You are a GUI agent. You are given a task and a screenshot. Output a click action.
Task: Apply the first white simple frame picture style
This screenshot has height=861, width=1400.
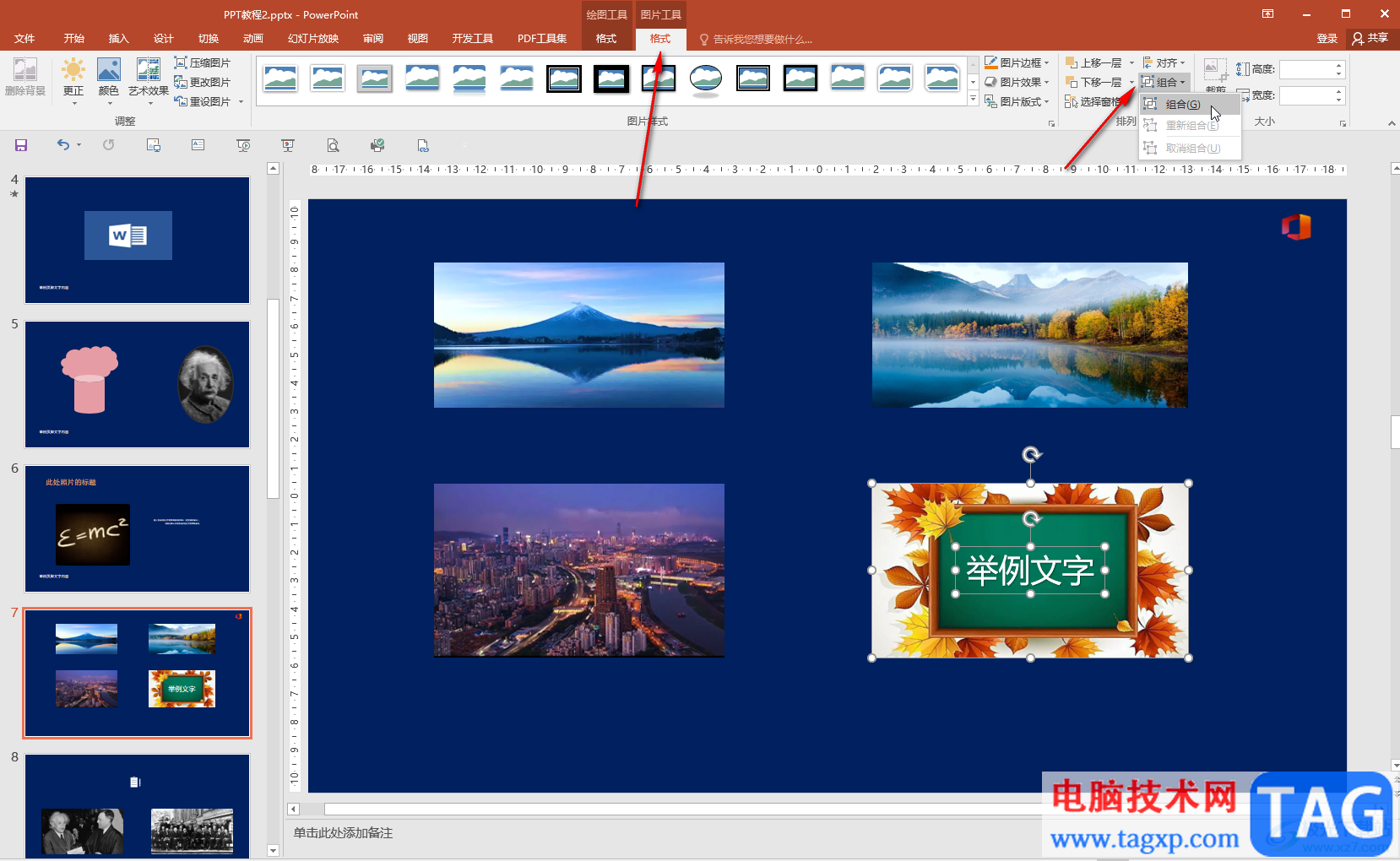tap(280, 79)
